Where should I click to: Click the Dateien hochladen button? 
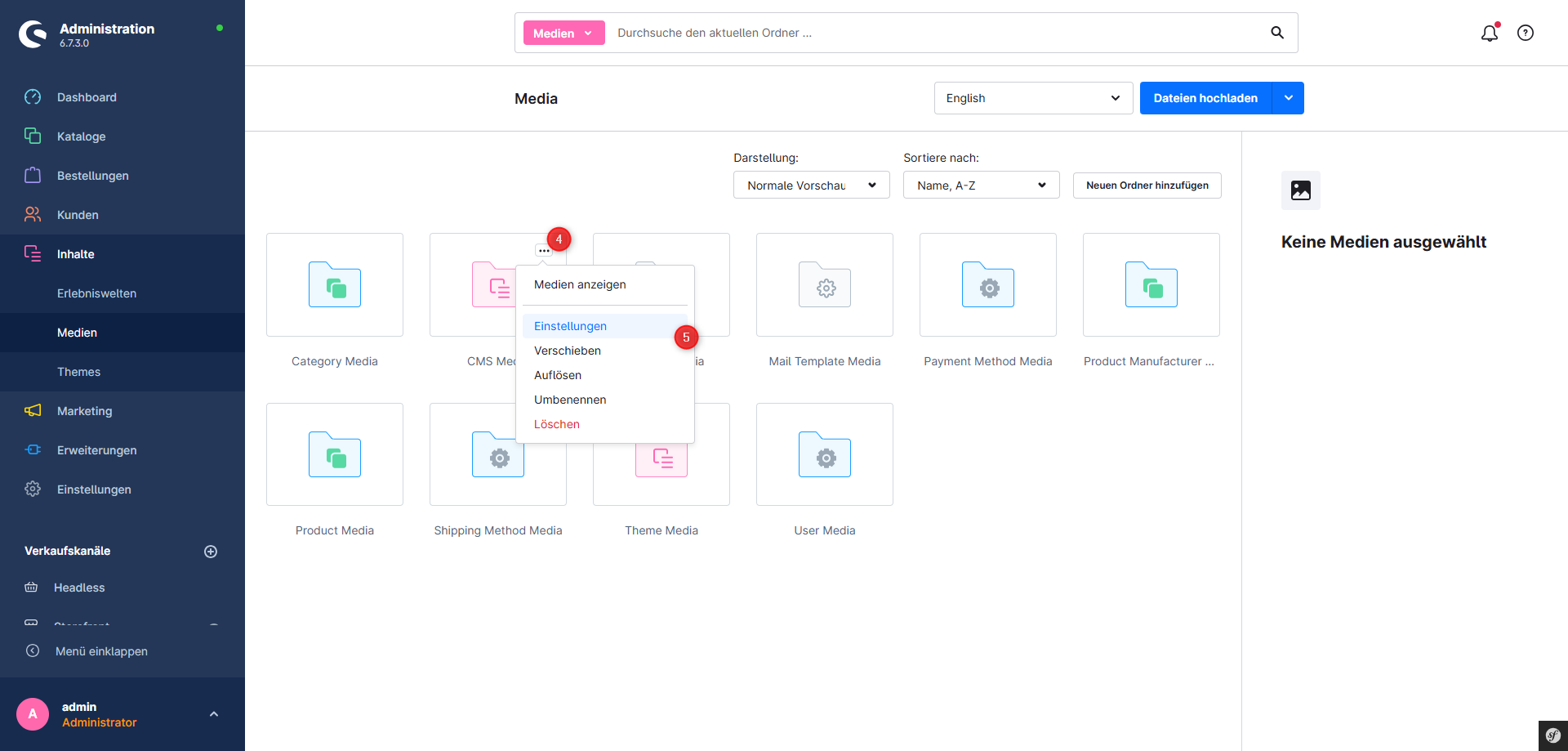coord(1205,98)
